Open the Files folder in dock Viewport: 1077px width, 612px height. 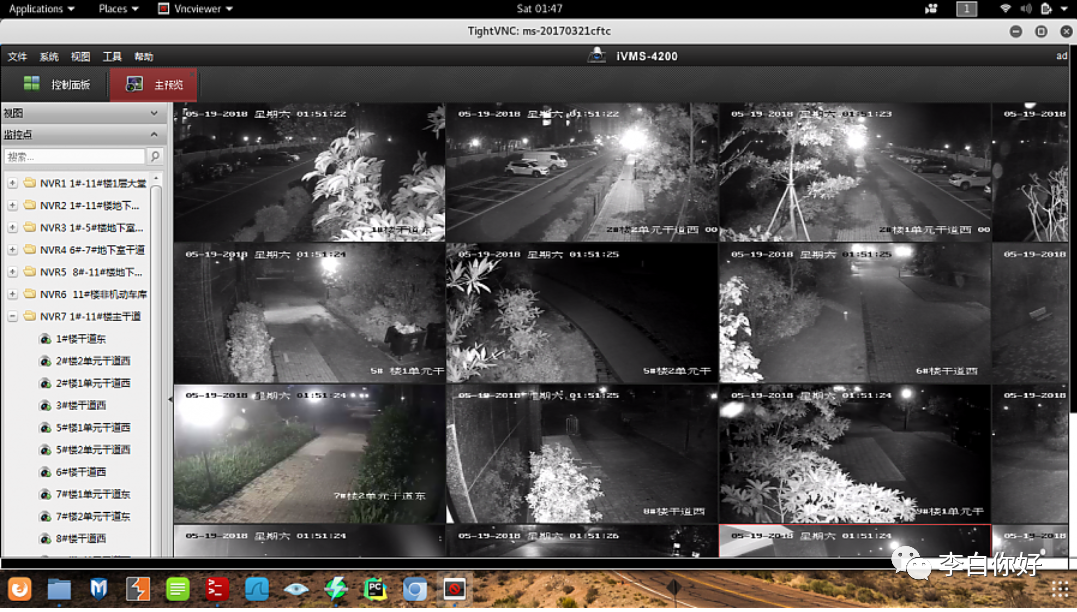tap(59, 589)
